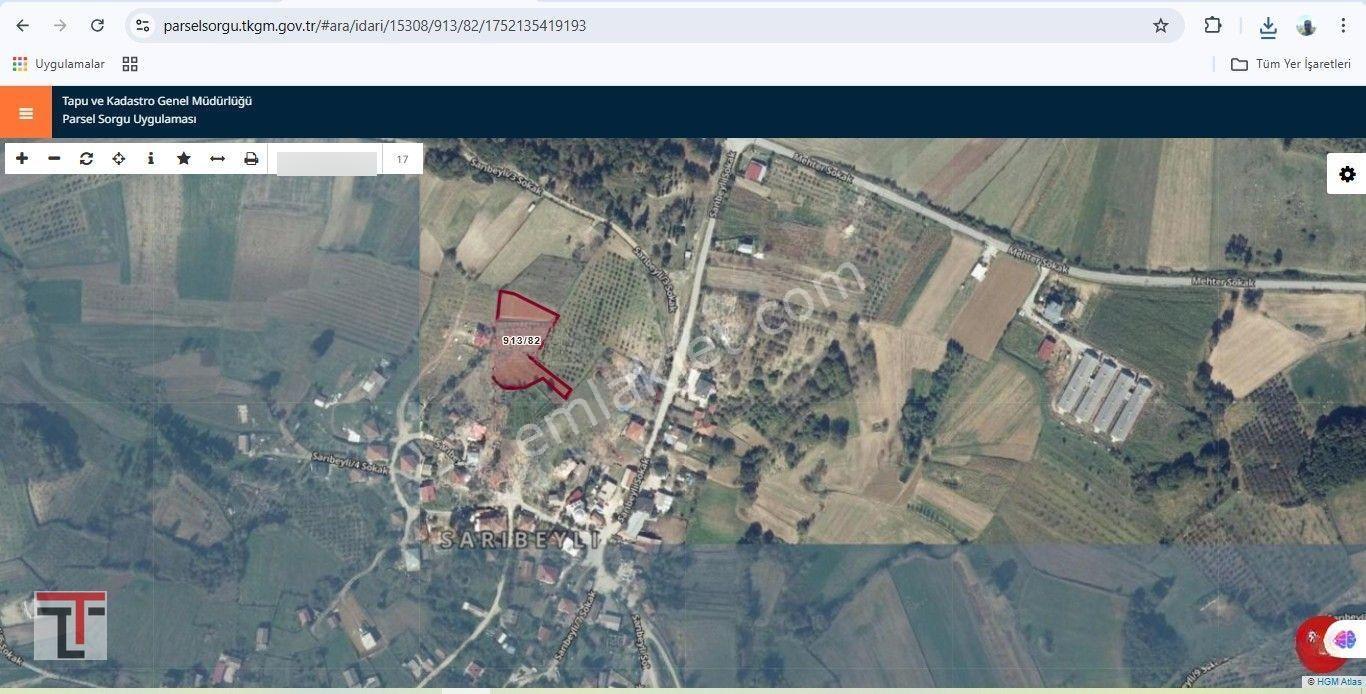Open the browser downloads panel
Viewport: 1366px width, 694px height.
1268,27
